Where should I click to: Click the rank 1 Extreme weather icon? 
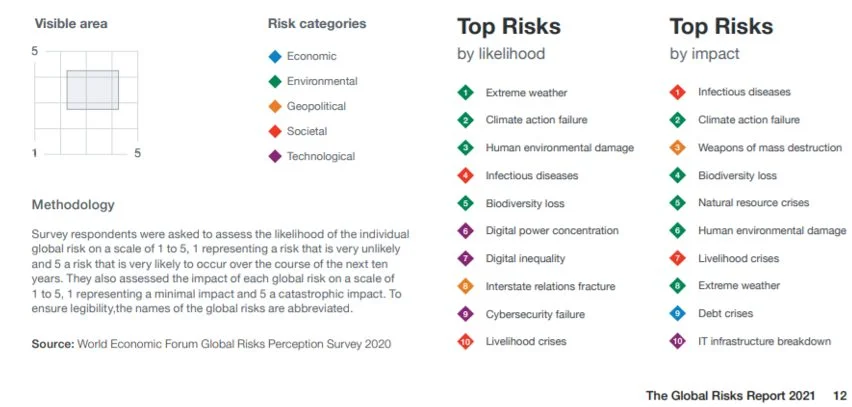click(465, 93)
